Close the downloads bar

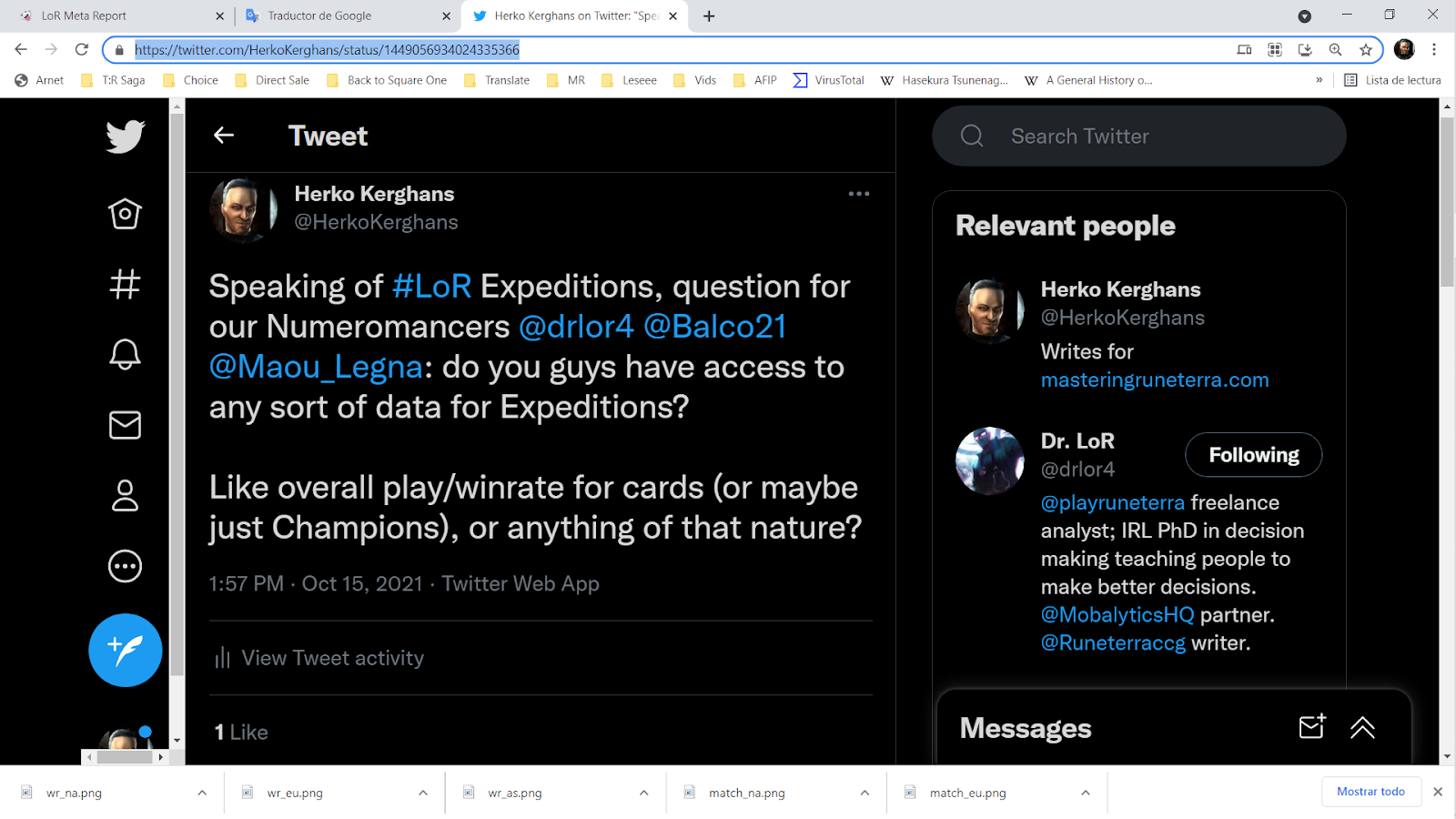[x=1438, y=792]
